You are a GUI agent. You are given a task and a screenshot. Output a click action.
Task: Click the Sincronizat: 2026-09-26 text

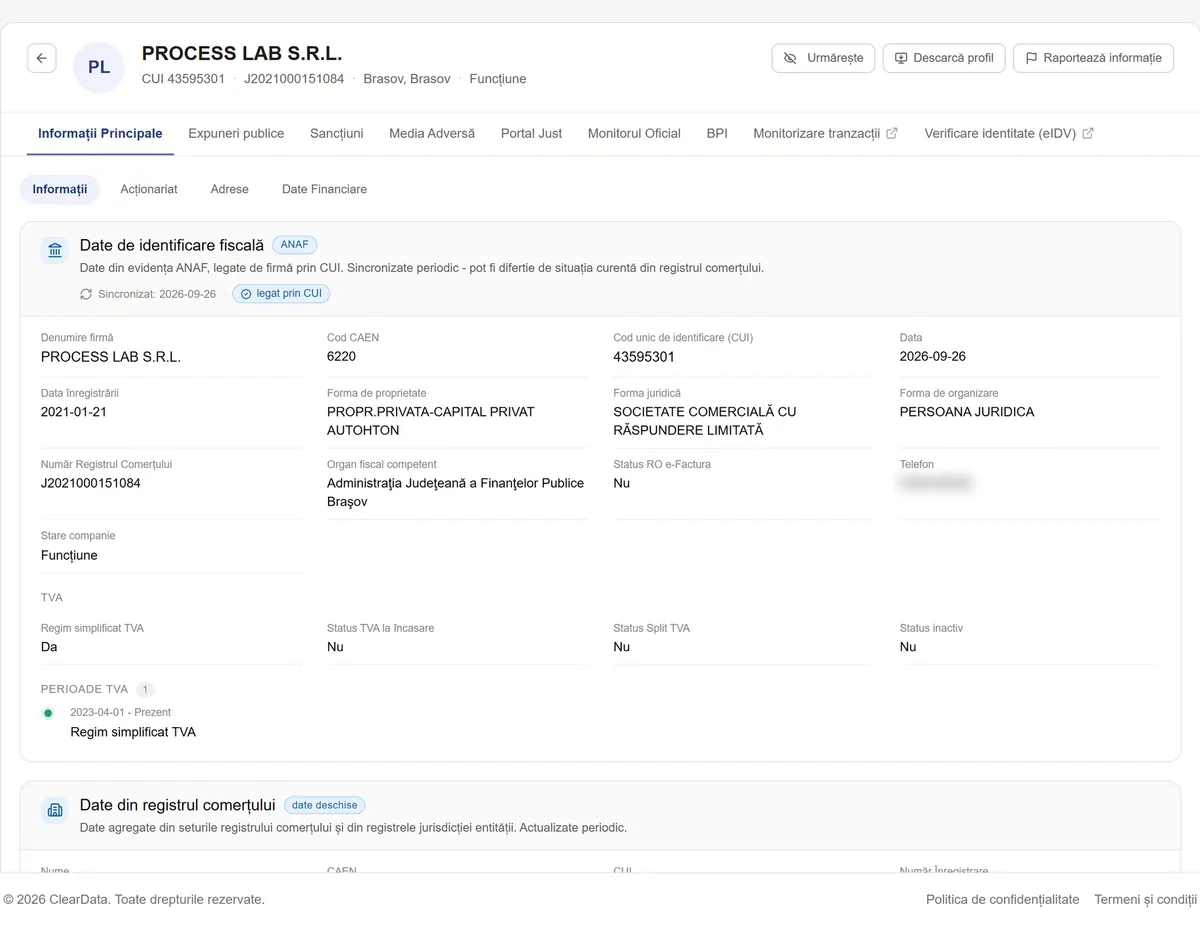(x=157, y=294)
